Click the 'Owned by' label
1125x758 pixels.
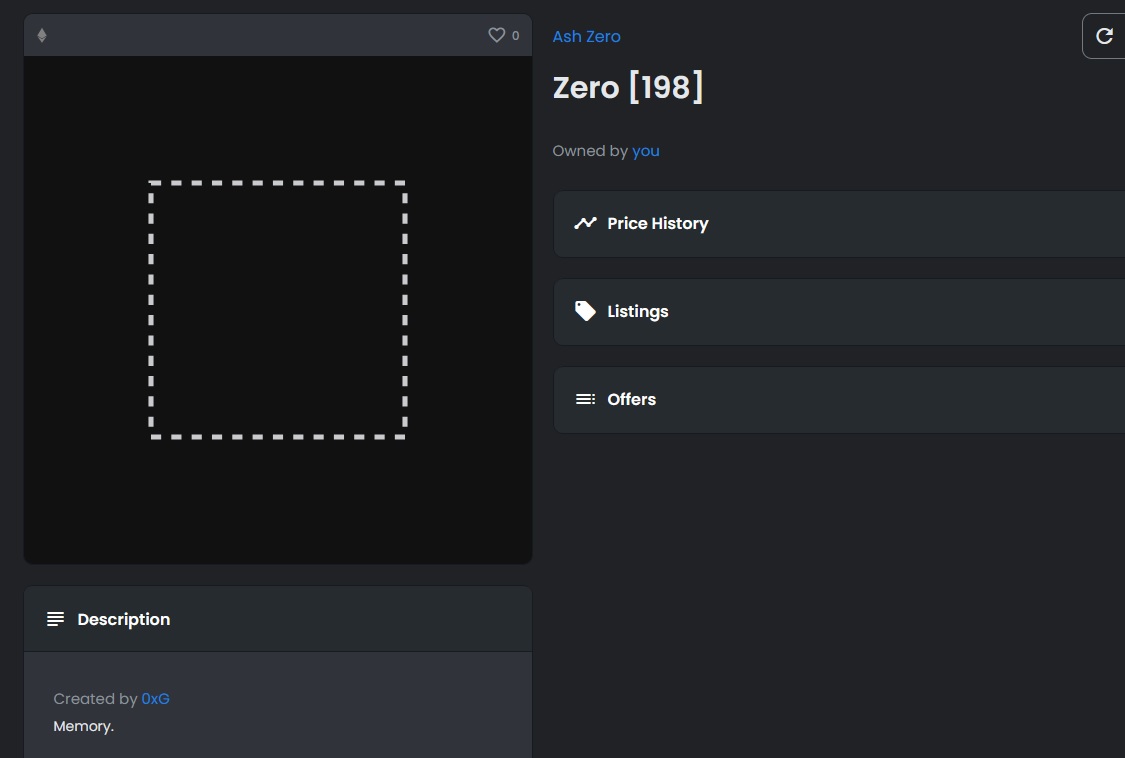[590, 151]
